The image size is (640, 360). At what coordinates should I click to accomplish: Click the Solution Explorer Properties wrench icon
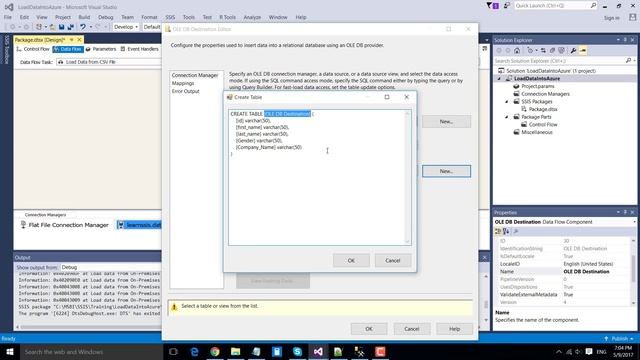(573, 51)
